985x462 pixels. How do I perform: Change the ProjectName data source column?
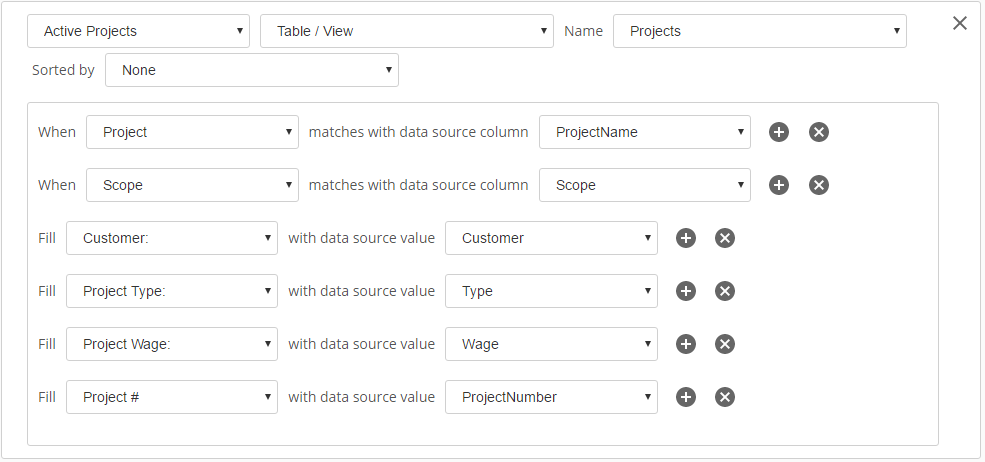(645, 132)
